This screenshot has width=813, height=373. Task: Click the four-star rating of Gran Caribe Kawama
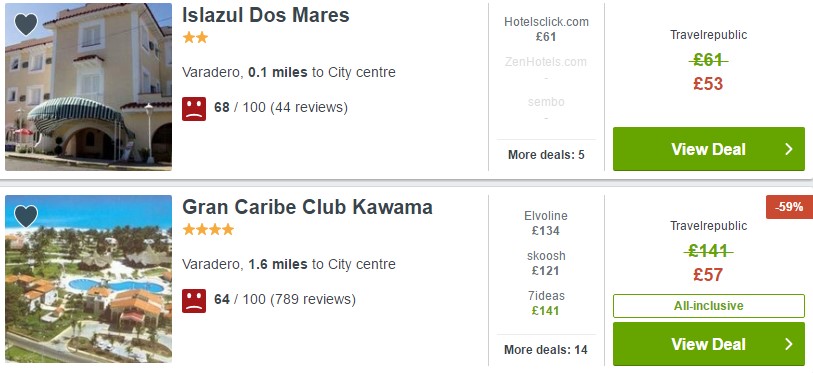coord(208,229)
